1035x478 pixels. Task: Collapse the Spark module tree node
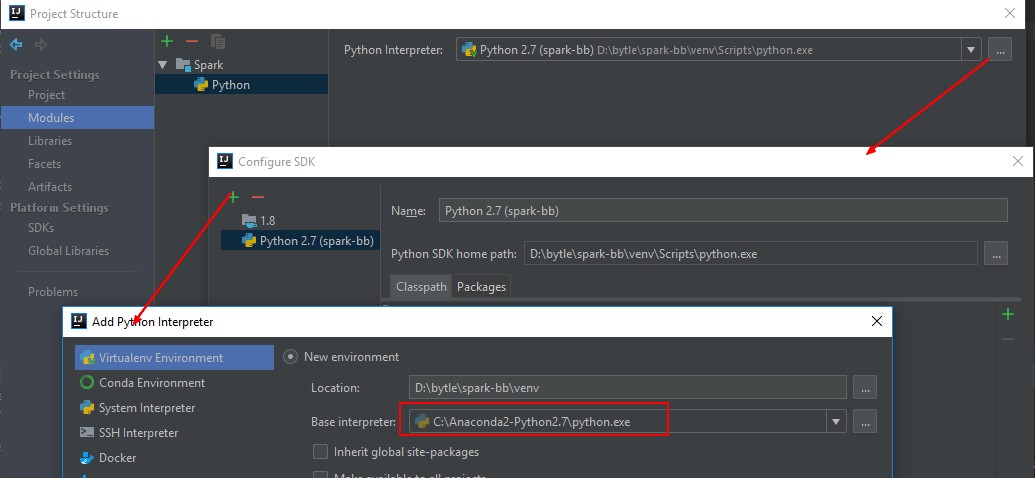pyautogui.click(x=164, y=65)
